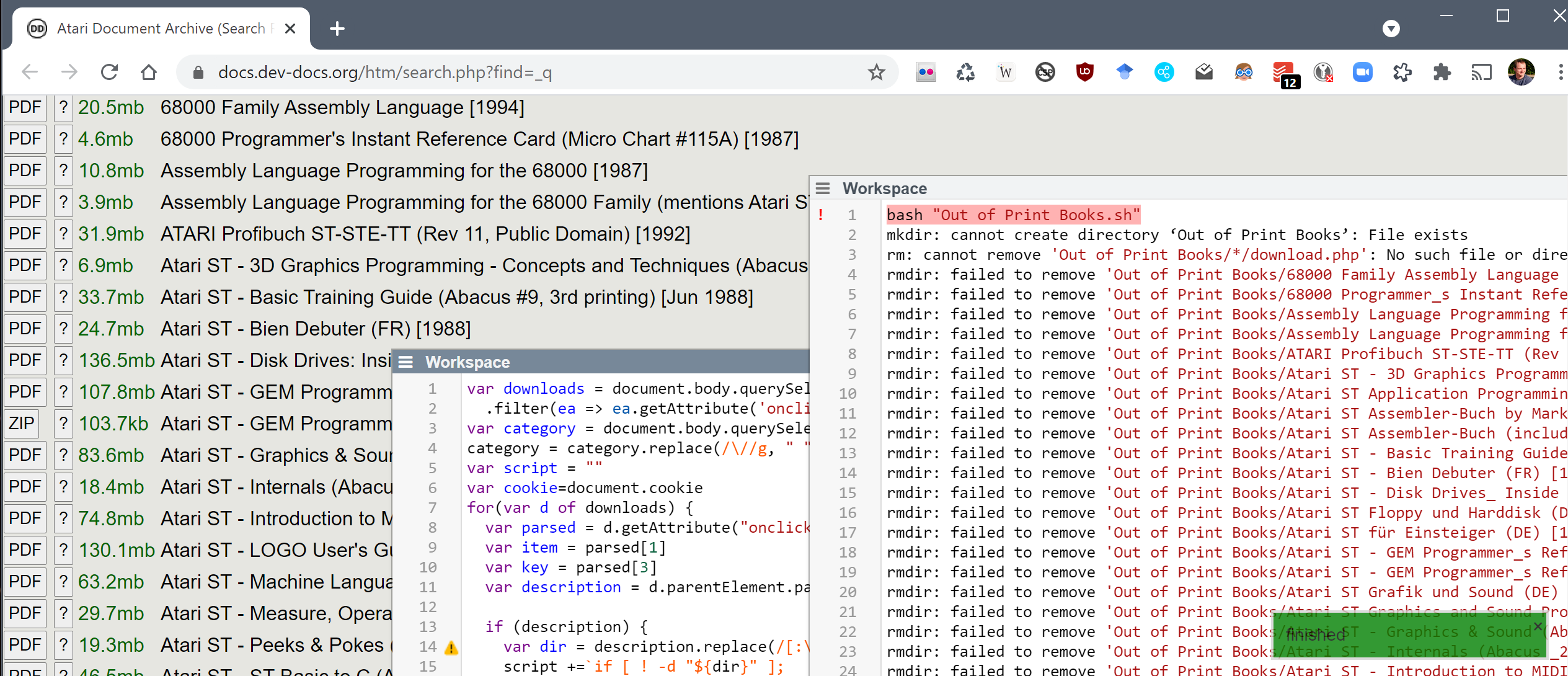
Task: Open the Todoist extension with 12 badge
Action: pos(1283,73)
